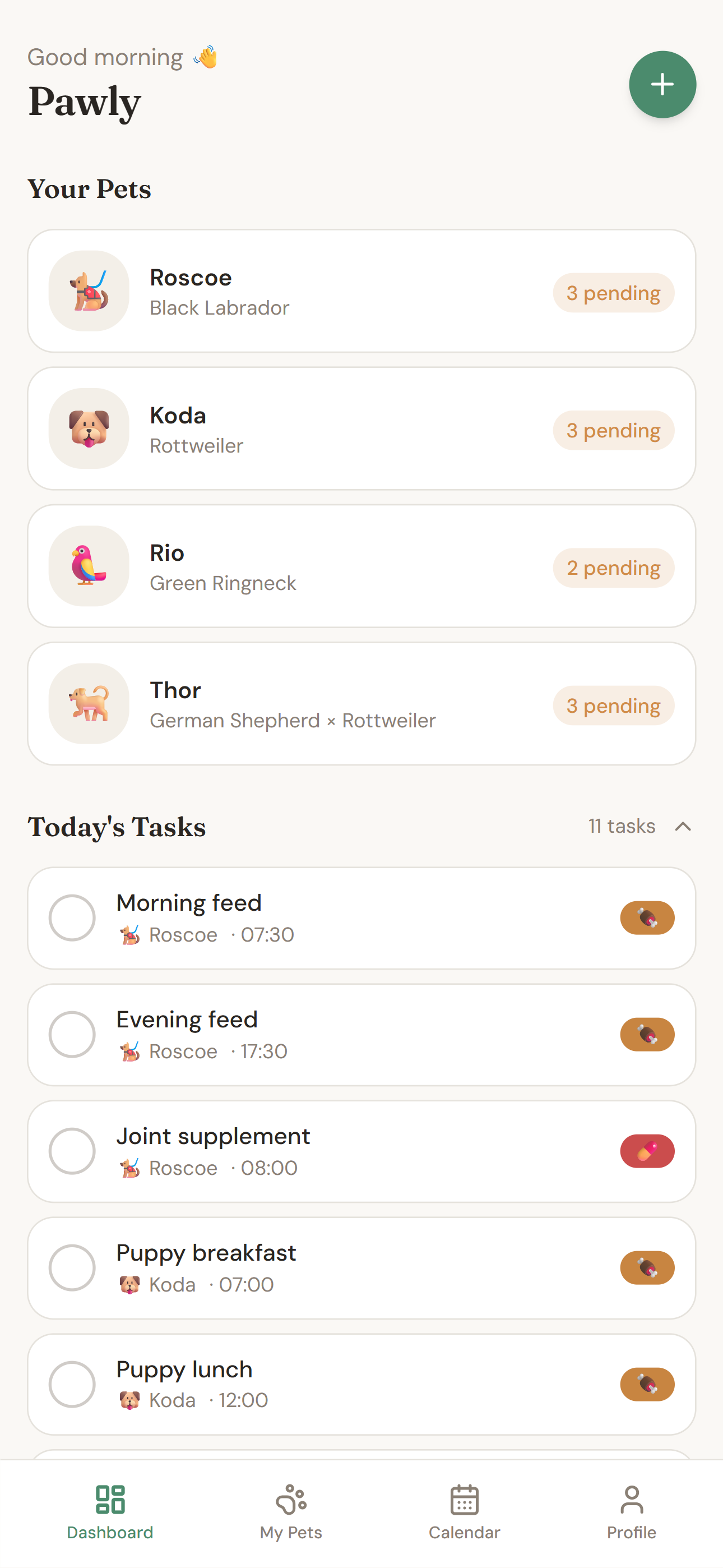
Task: Tap the food icon on Morning feed
Action: [647, 918]
